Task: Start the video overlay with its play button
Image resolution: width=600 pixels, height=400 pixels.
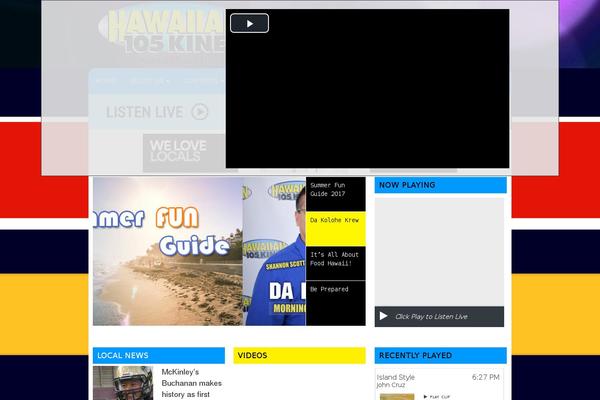Action: tap(249, 23)
